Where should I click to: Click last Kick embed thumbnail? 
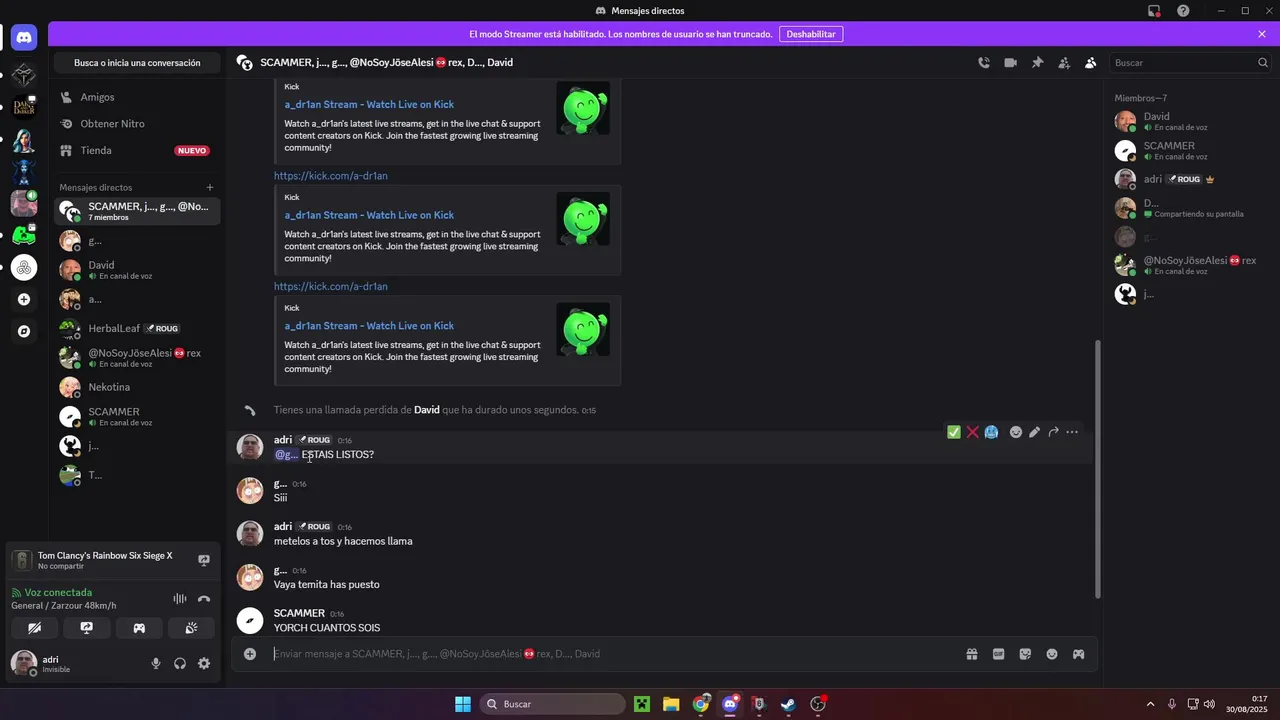(x=583, y=329)
